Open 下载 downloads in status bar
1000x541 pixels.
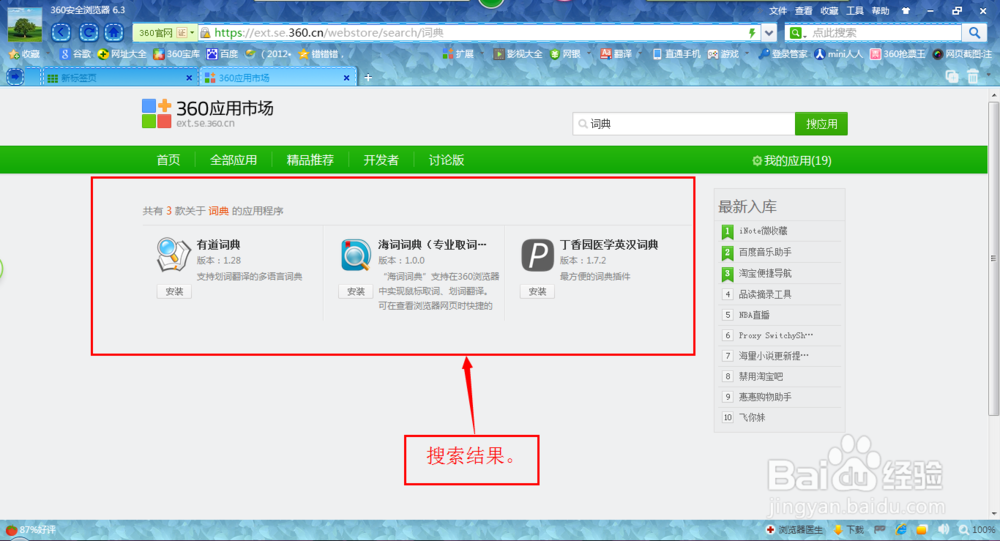[x=848, y=530]
